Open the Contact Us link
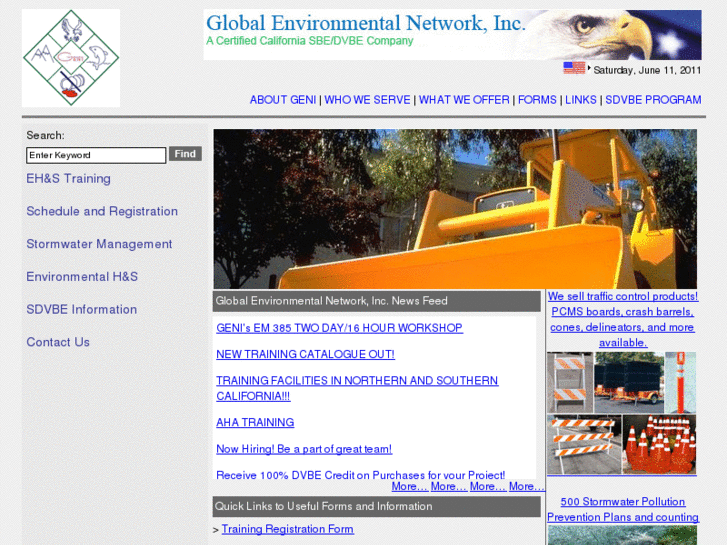The image size is (727, 545). pos(58,342)
